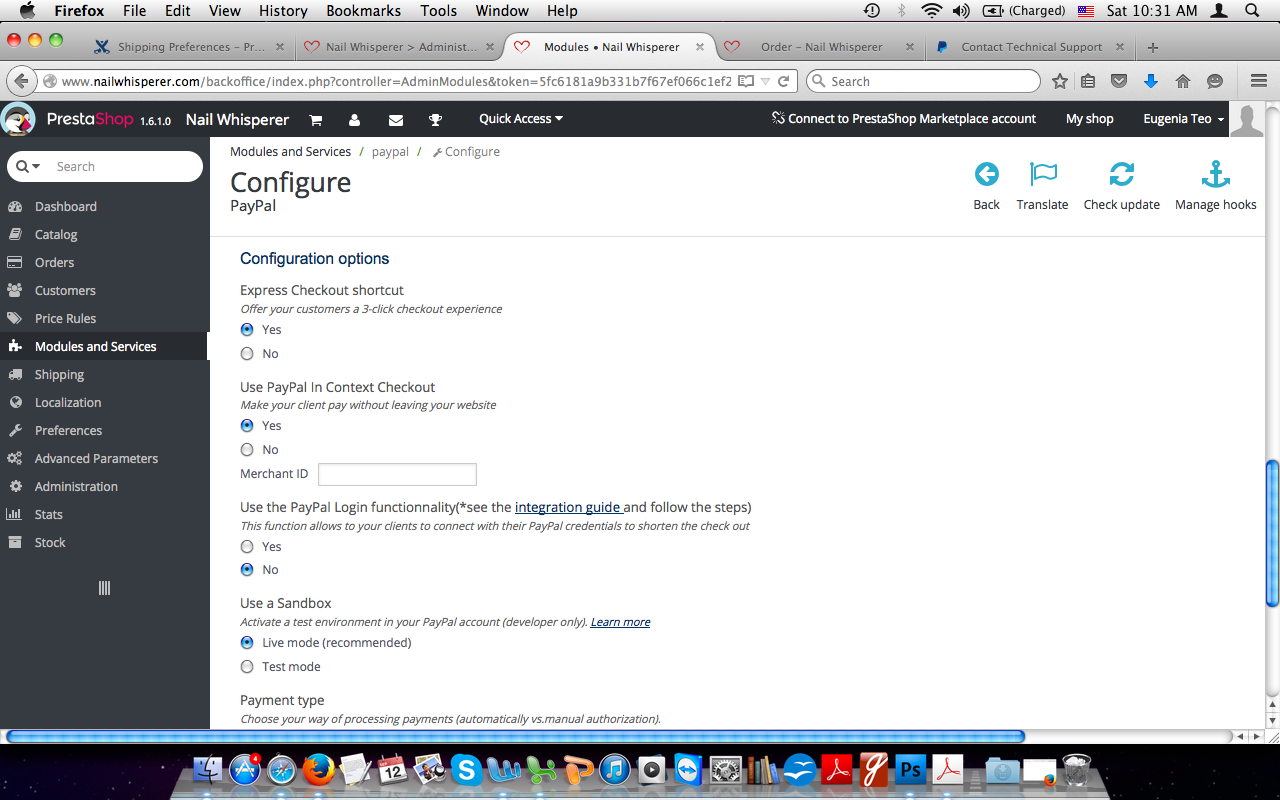The image size is (1280, 800).
Task: Open Manage hooks via the anchor icon
Action: tap(1215, 175)
